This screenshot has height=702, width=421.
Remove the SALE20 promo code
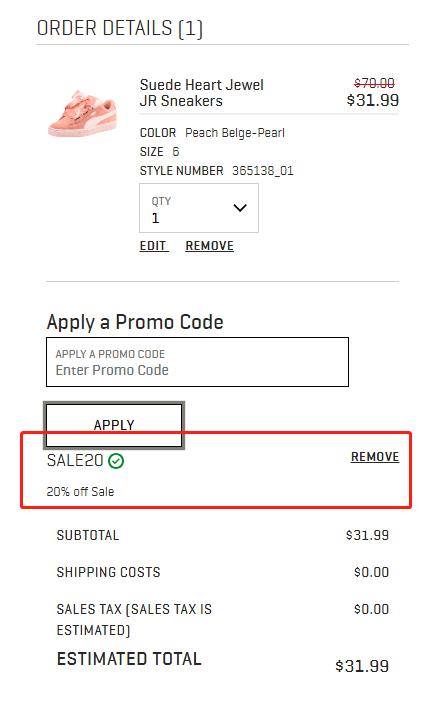point(375,457)
